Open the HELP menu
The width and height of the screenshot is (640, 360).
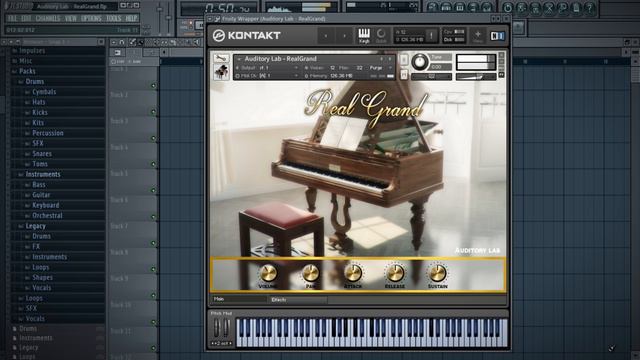[x=131, y=19]
